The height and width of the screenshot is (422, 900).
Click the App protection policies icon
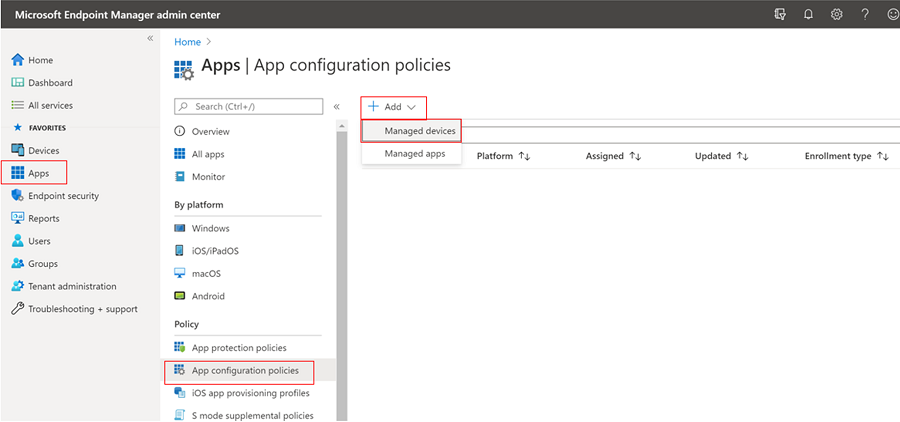(180, 347)
